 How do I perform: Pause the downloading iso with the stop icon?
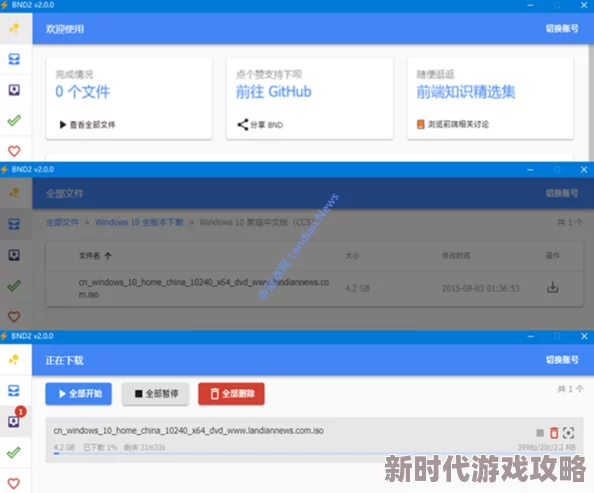point(540,433)
